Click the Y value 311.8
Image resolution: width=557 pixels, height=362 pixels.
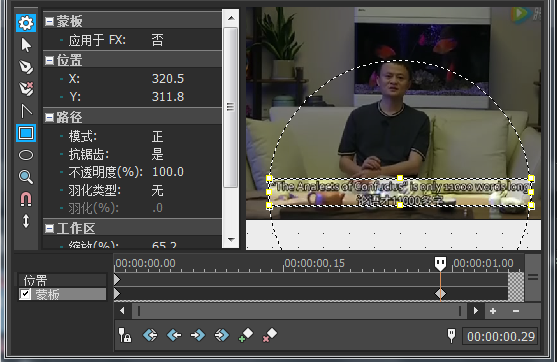(x=168, y=97)
